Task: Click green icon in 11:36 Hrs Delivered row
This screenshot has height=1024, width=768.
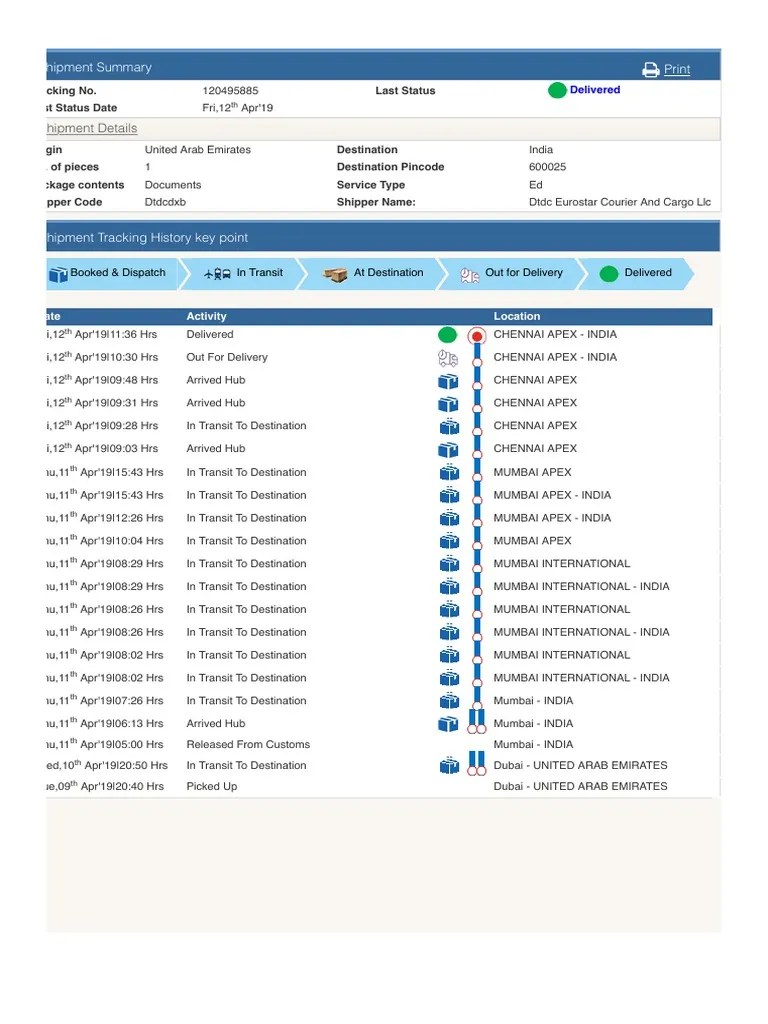Action: pos(447,335)
